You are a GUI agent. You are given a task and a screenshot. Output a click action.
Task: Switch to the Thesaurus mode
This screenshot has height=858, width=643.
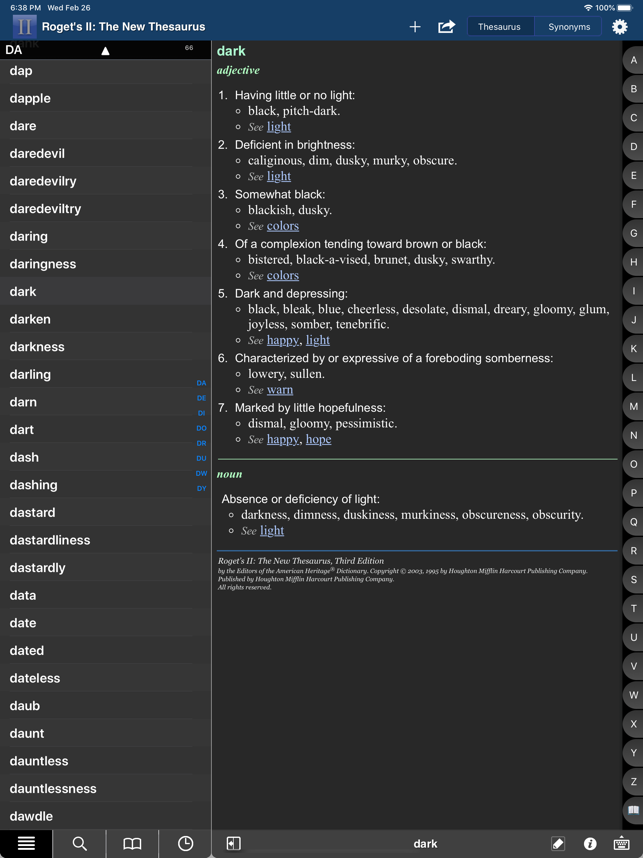(x=499, y=27)
